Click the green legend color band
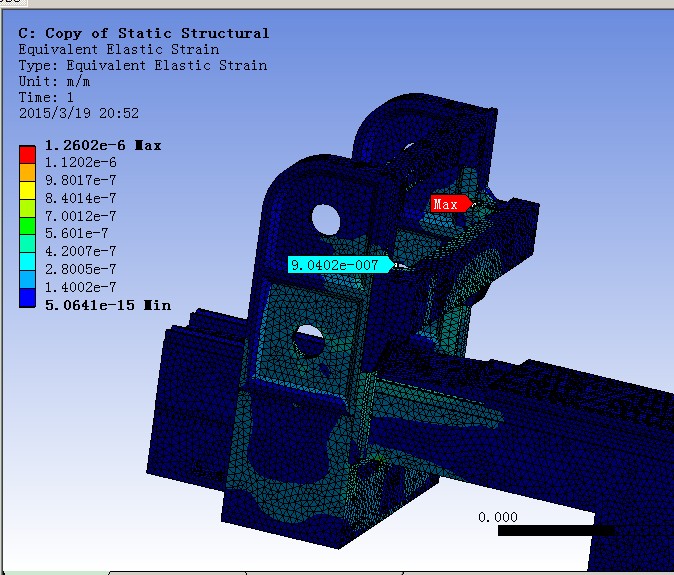 click(x=27, y=226)
